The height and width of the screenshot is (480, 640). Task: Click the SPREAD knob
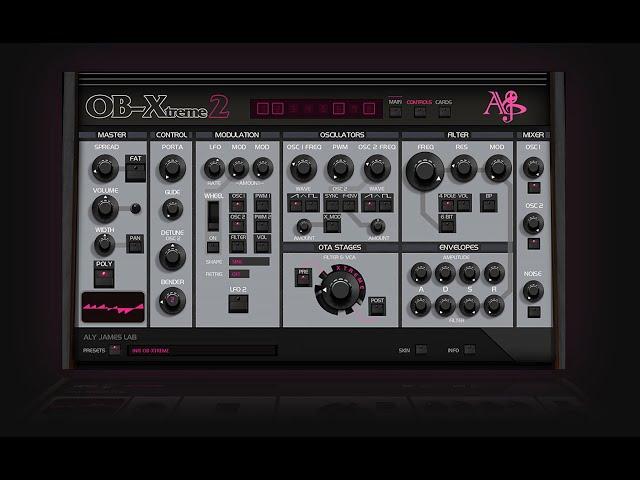point(105,168)
